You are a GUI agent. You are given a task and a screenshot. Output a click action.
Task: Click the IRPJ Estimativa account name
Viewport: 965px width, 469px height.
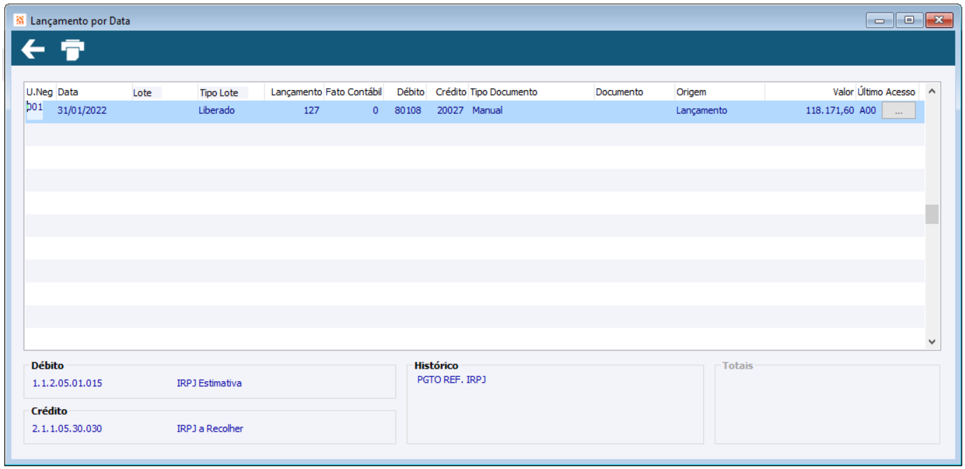[x=209, y=383]
